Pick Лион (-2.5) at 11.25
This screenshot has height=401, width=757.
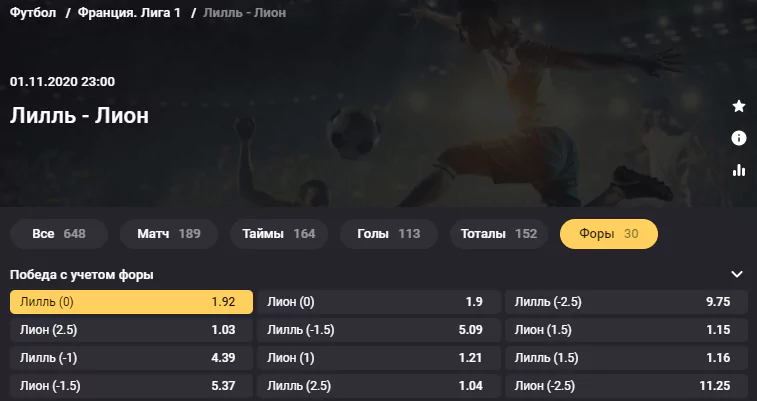[626, 386]
